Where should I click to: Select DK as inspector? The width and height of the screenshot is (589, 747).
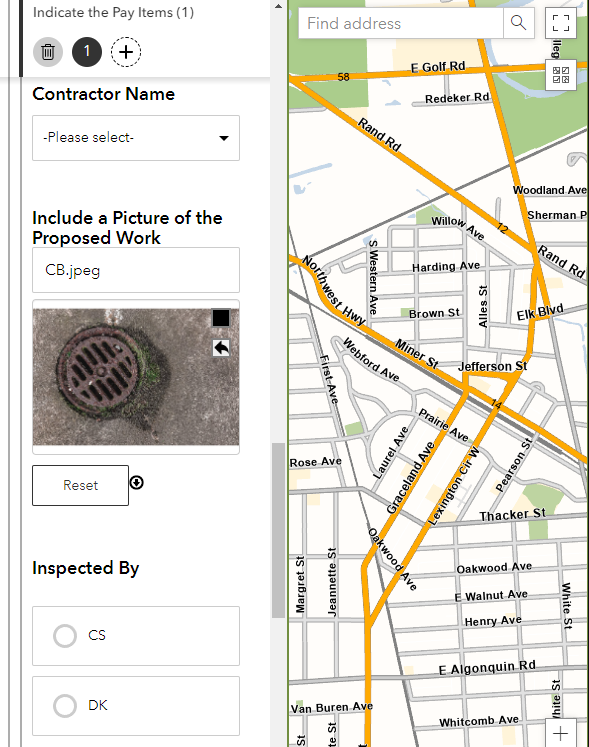(x=136, y=706)
